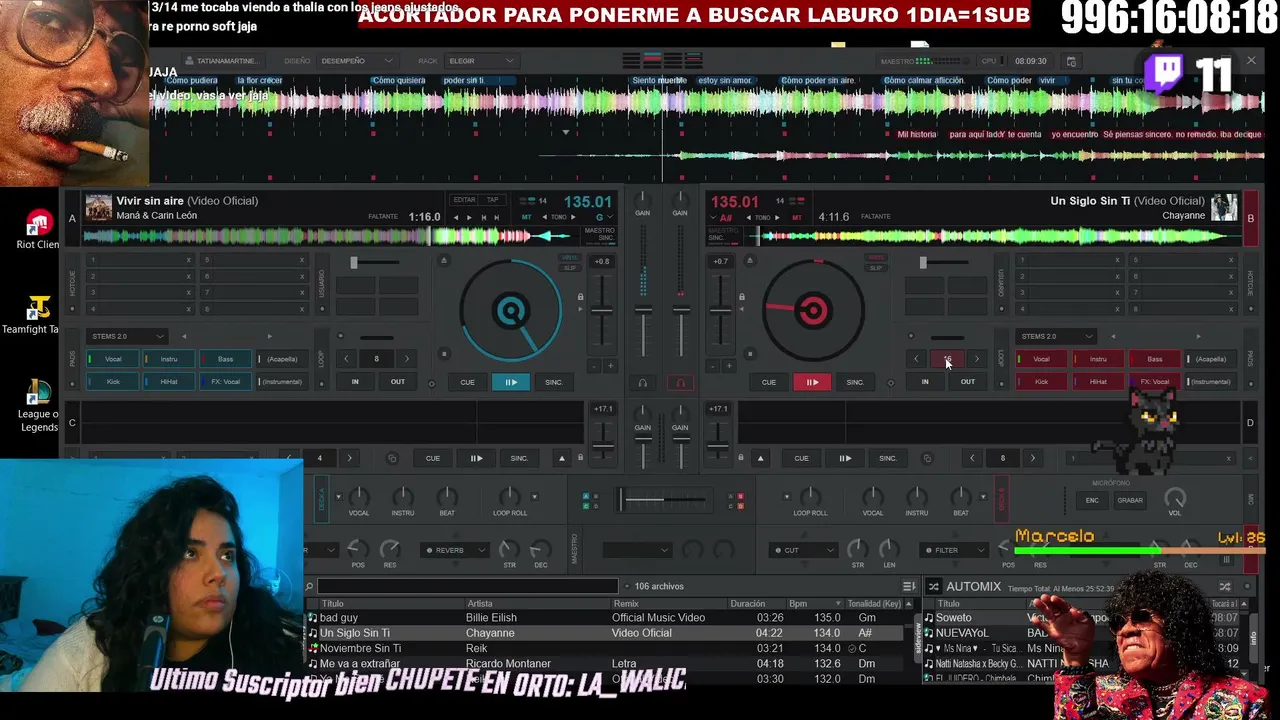Toggle the Instru stem pad on deck B
The width and height of the screenshot is (1280, 720).
(x=1098, y=359)
